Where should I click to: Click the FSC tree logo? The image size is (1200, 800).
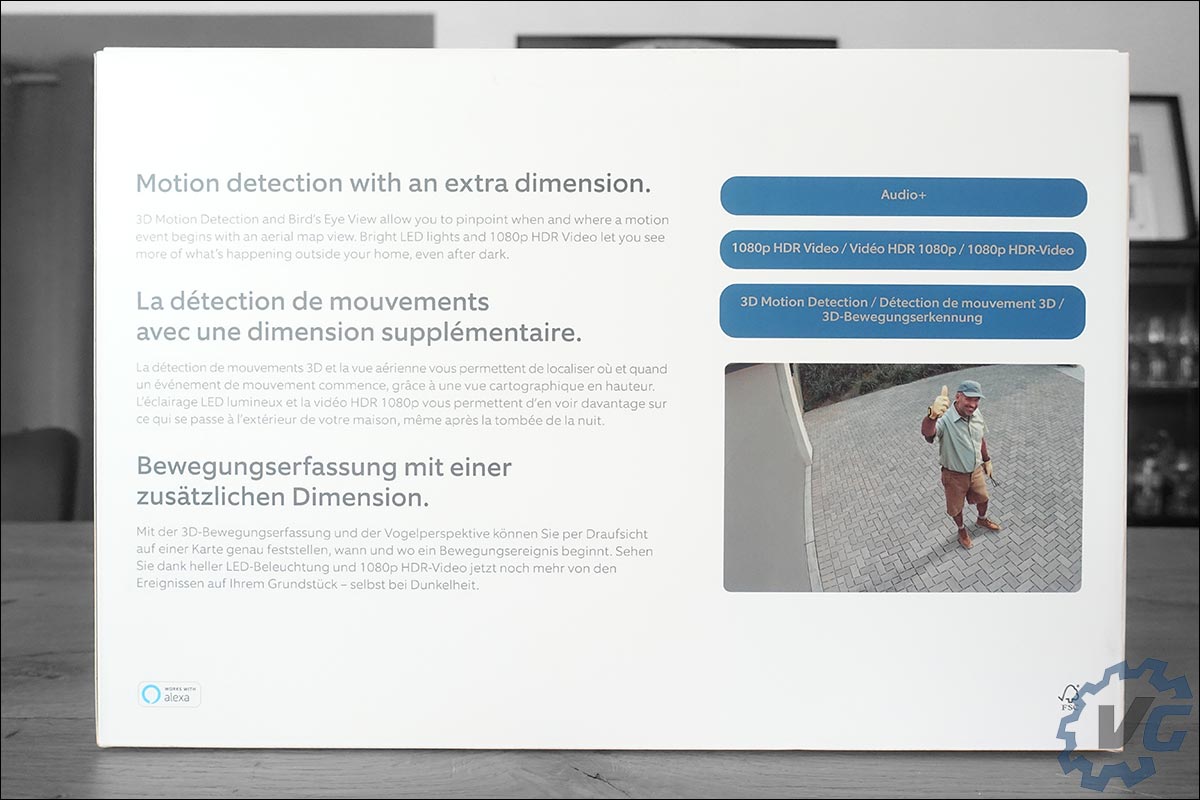1069,697
